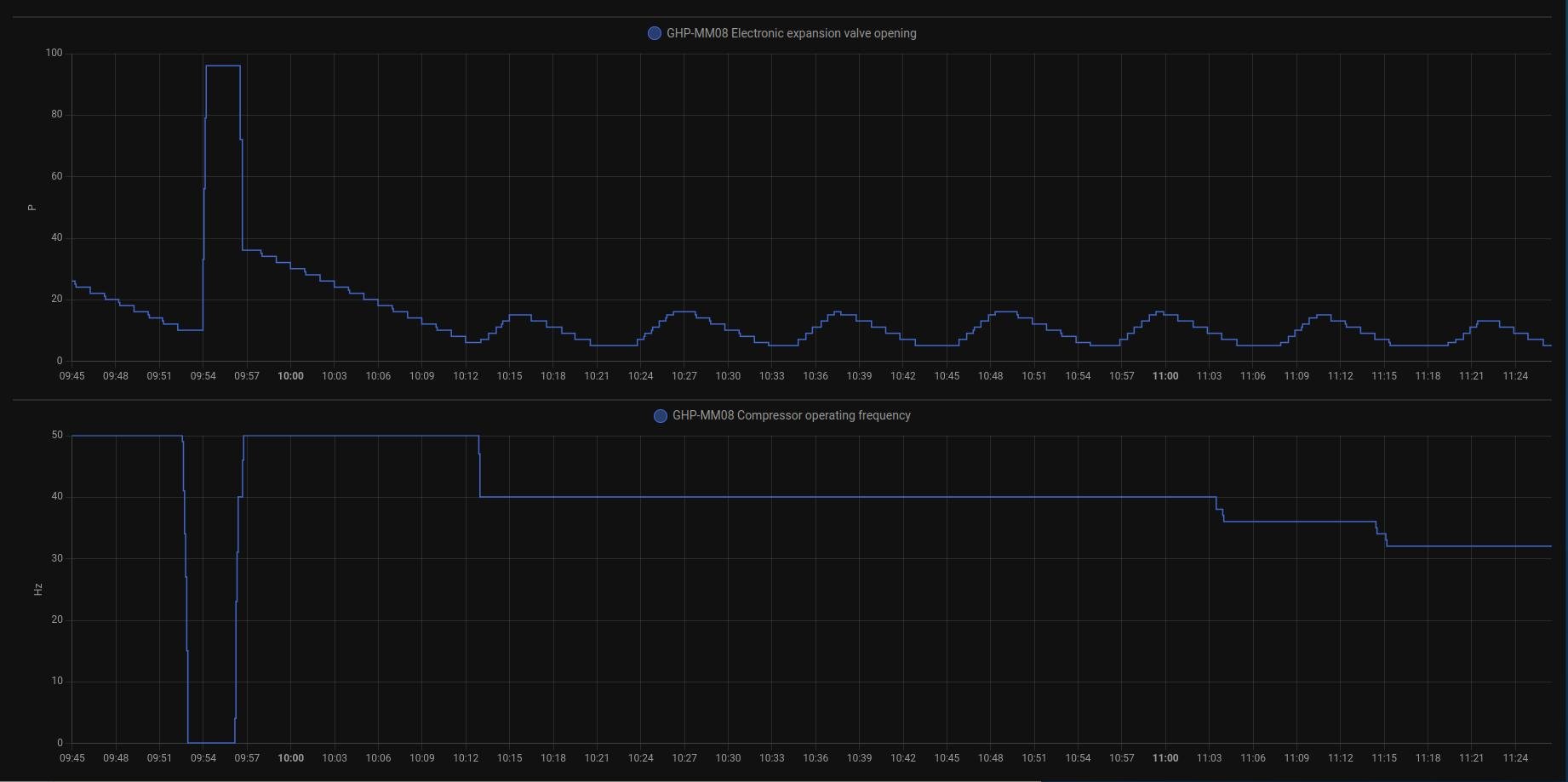The width and height of the screenshot is (1568, 782).
Task: Click the 'GHP-MM08 Electronic expansion valve opening' legend text
Action: [791, 33]
